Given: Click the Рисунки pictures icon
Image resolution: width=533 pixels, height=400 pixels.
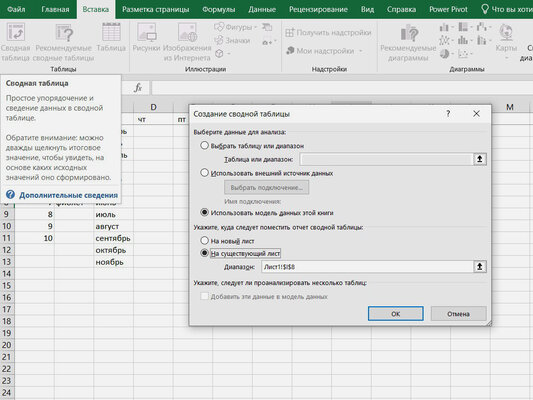Looking at the screenshot, I should (146, 33).
